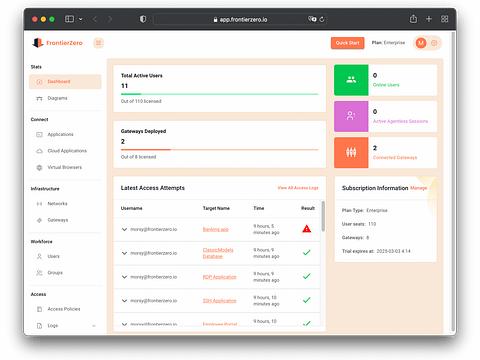Click the page's right-edge scrollbar

453,182
